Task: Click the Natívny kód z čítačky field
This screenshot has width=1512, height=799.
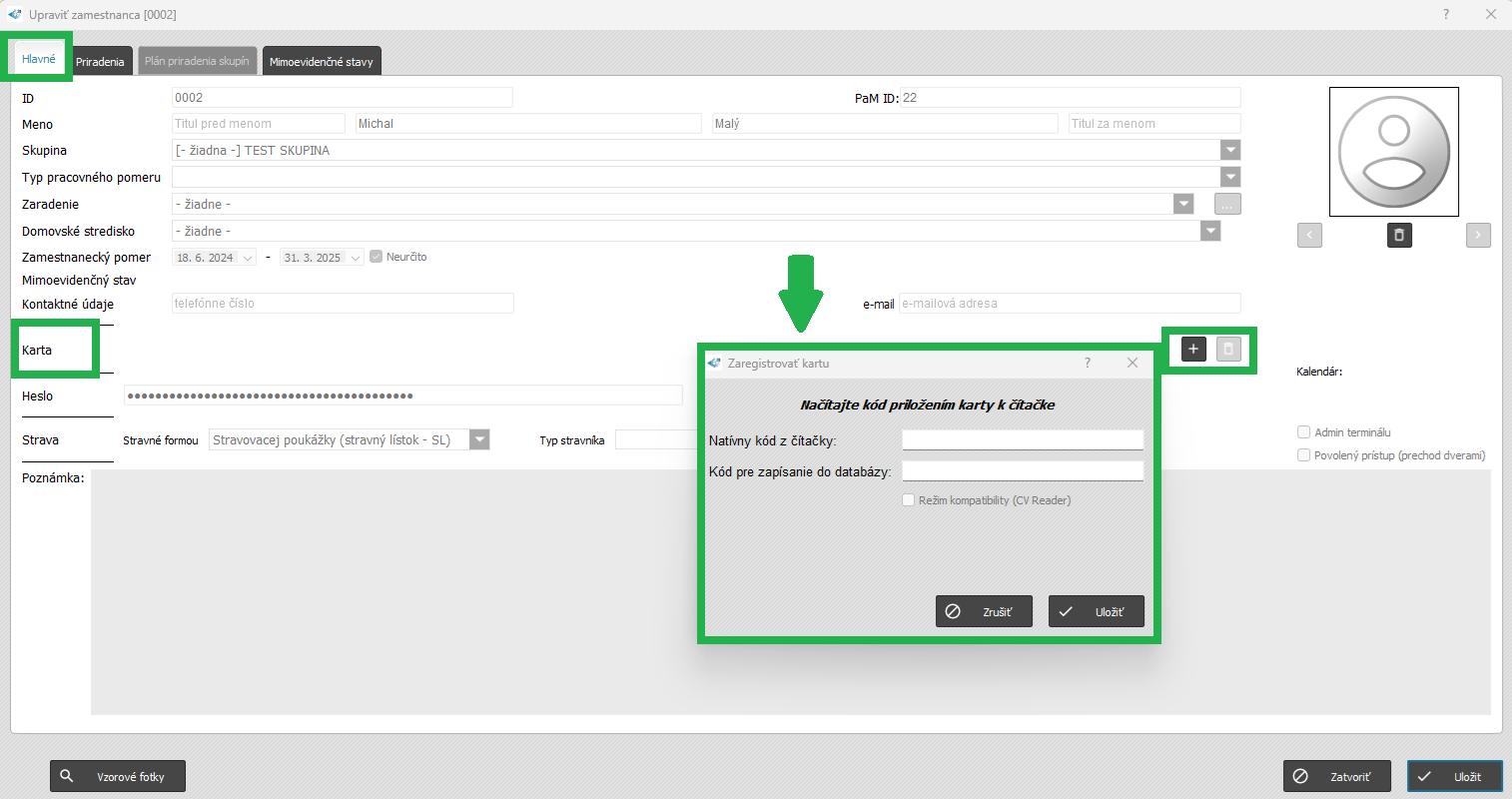Action: click(x=1022, y=440)
